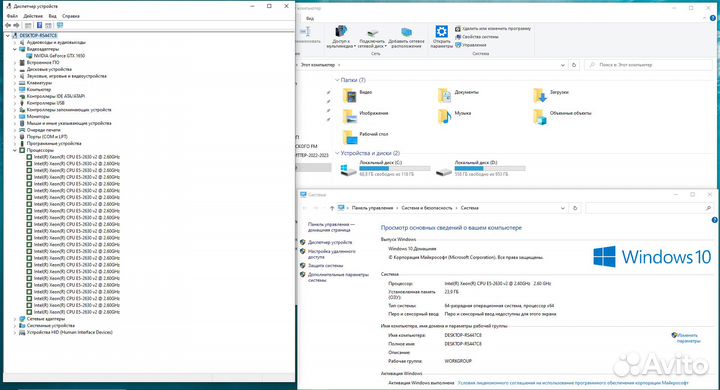Click 'Открыть параметры' gear icon

(x=442, y=37)
